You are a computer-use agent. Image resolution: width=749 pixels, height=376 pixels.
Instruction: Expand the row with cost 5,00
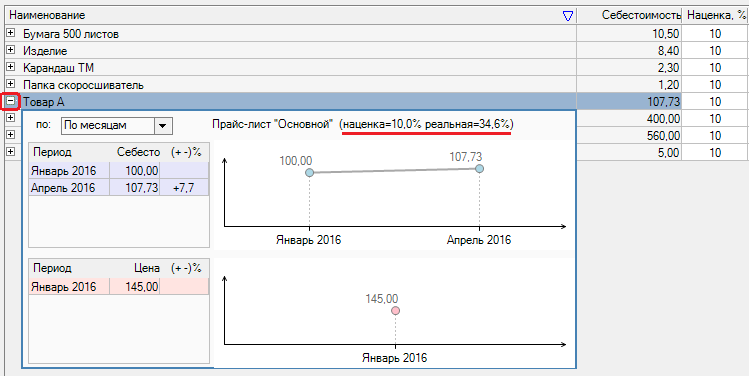(11, 152)
